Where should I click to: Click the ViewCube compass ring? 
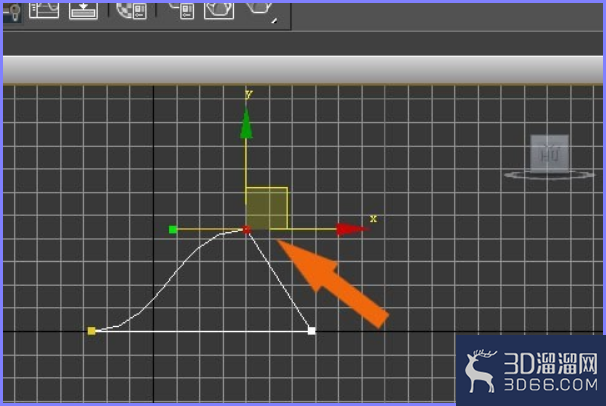(x=549, y=175)
